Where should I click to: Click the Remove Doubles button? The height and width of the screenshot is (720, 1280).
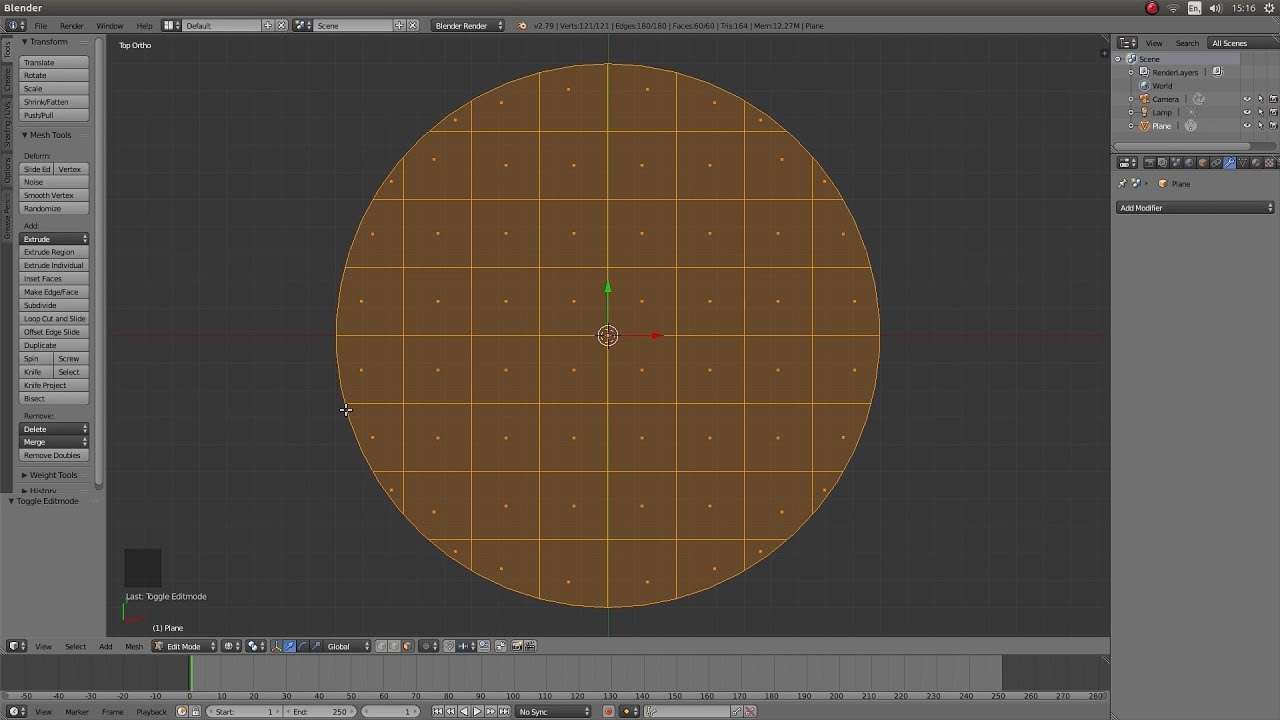(55, 455)
